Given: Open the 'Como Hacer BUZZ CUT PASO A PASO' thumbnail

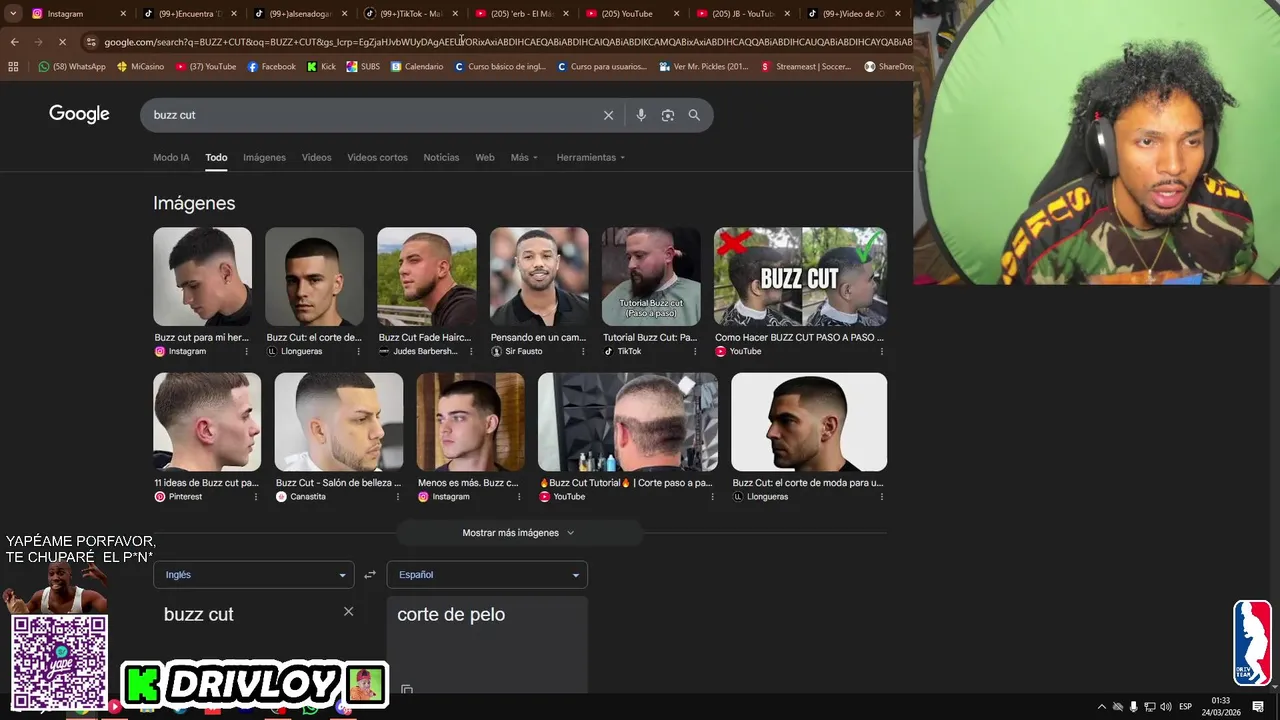Looking at the screenshot, I should coord(800,277).
